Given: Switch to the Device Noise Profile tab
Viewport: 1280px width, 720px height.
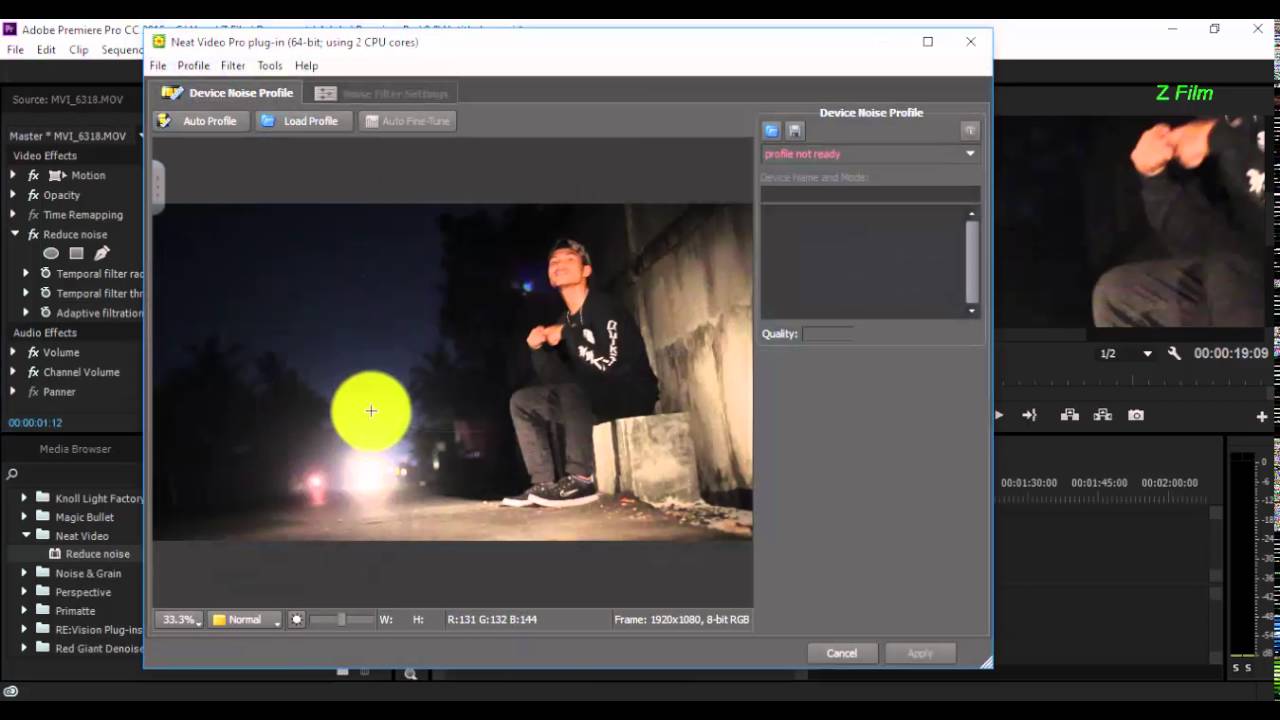Looking at the screenshot, I should pyautogui.click(x=228, y=93).
